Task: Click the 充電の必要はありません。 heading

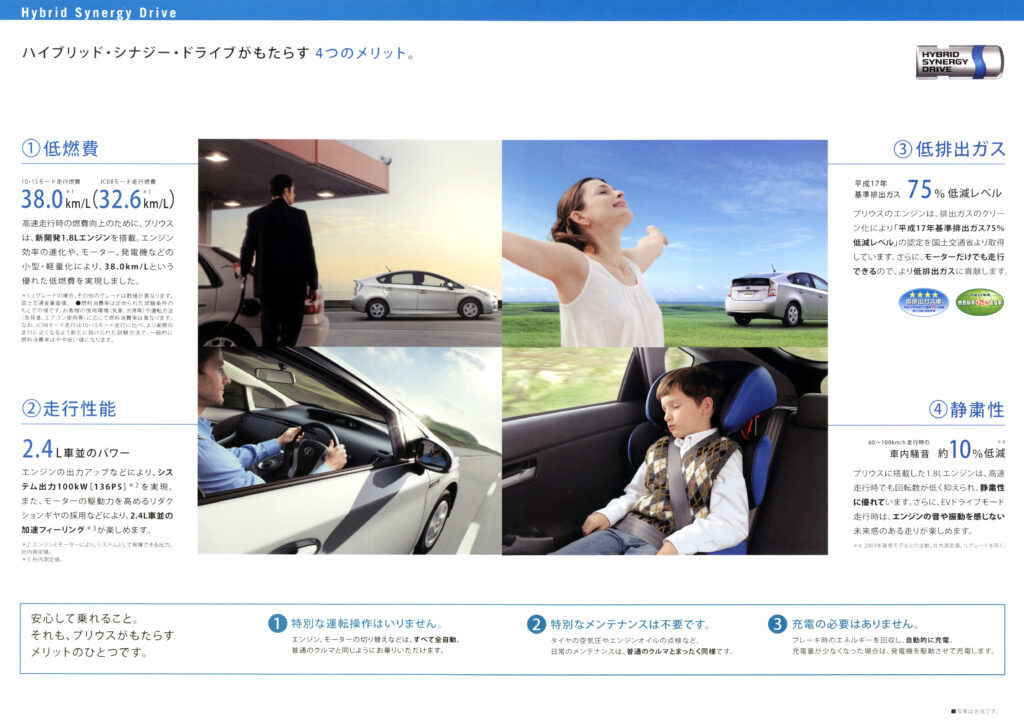Action: pos(856,624)
